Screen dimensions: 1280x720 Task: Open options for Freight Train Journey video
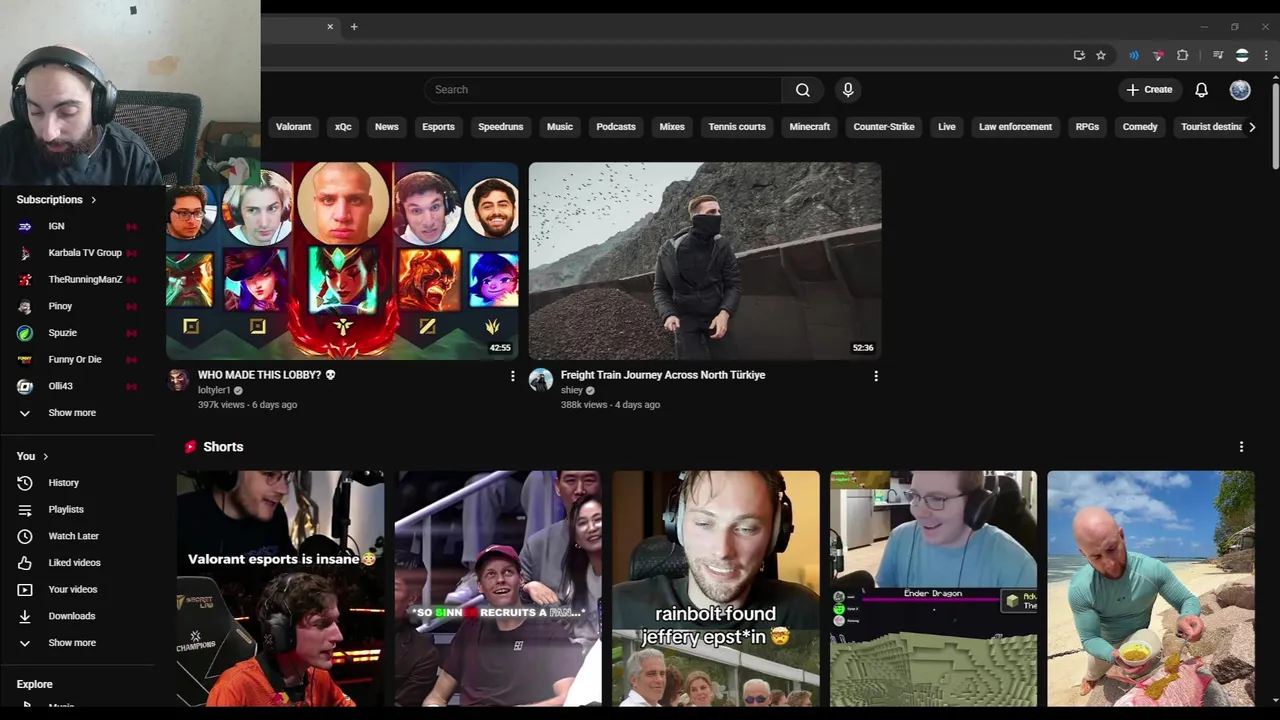pos(876,376)
